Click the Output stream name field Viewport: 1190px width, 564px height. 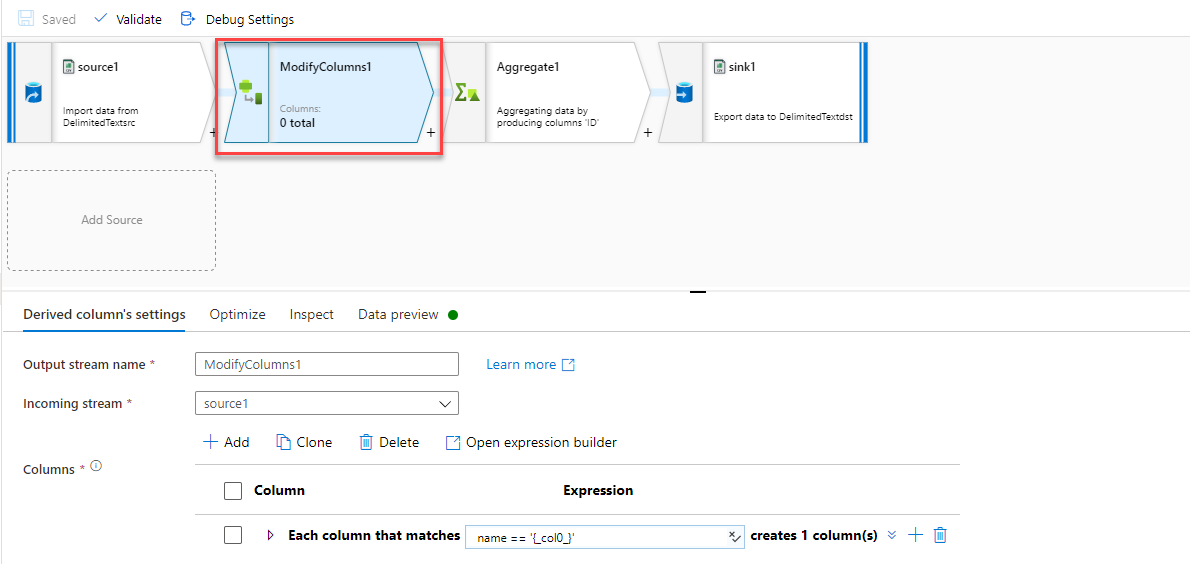326,365
